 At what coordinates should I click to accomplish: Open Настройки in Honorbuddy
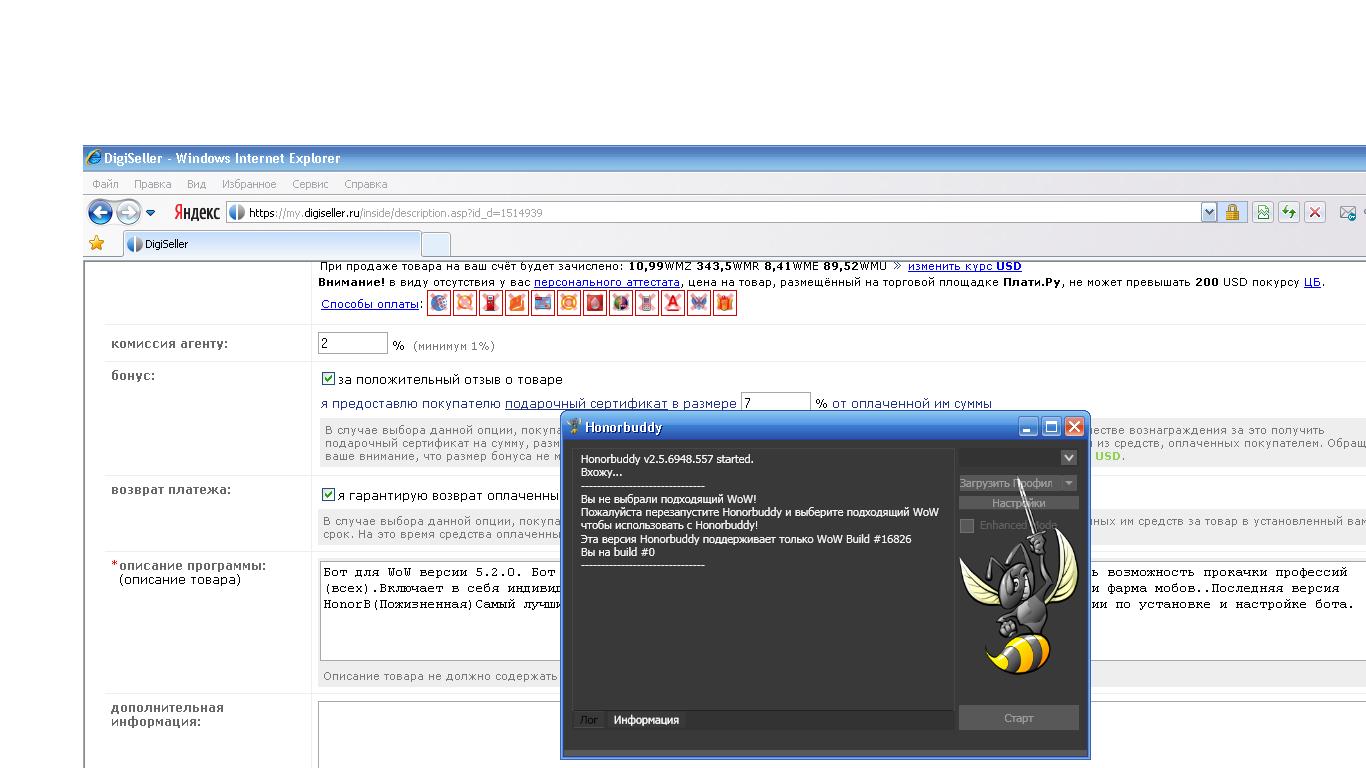[1019, 503]
